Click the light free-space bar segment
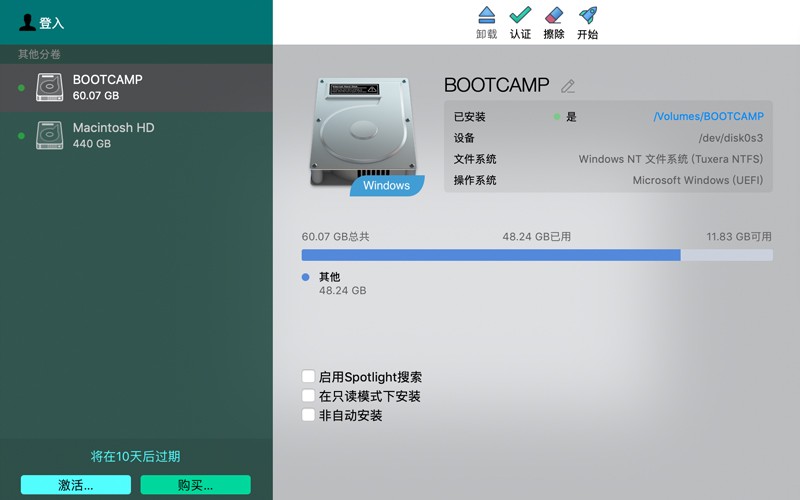The height and width of the screenshot is (500, 800). [x=727, y=255]
